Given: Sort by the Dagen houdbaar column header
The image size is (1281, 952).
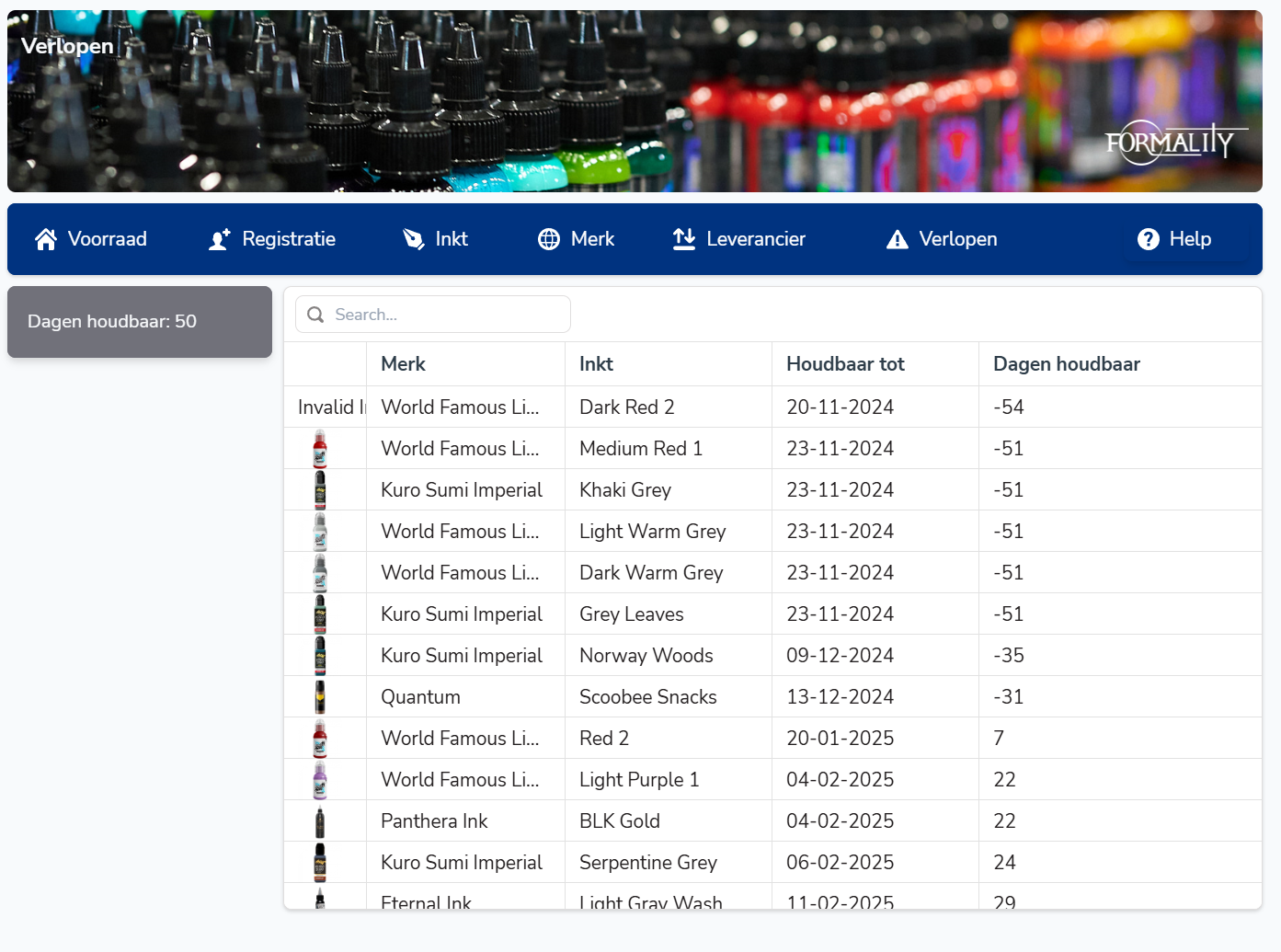Looking at the screenshot, I should (x=1120, y=364).
